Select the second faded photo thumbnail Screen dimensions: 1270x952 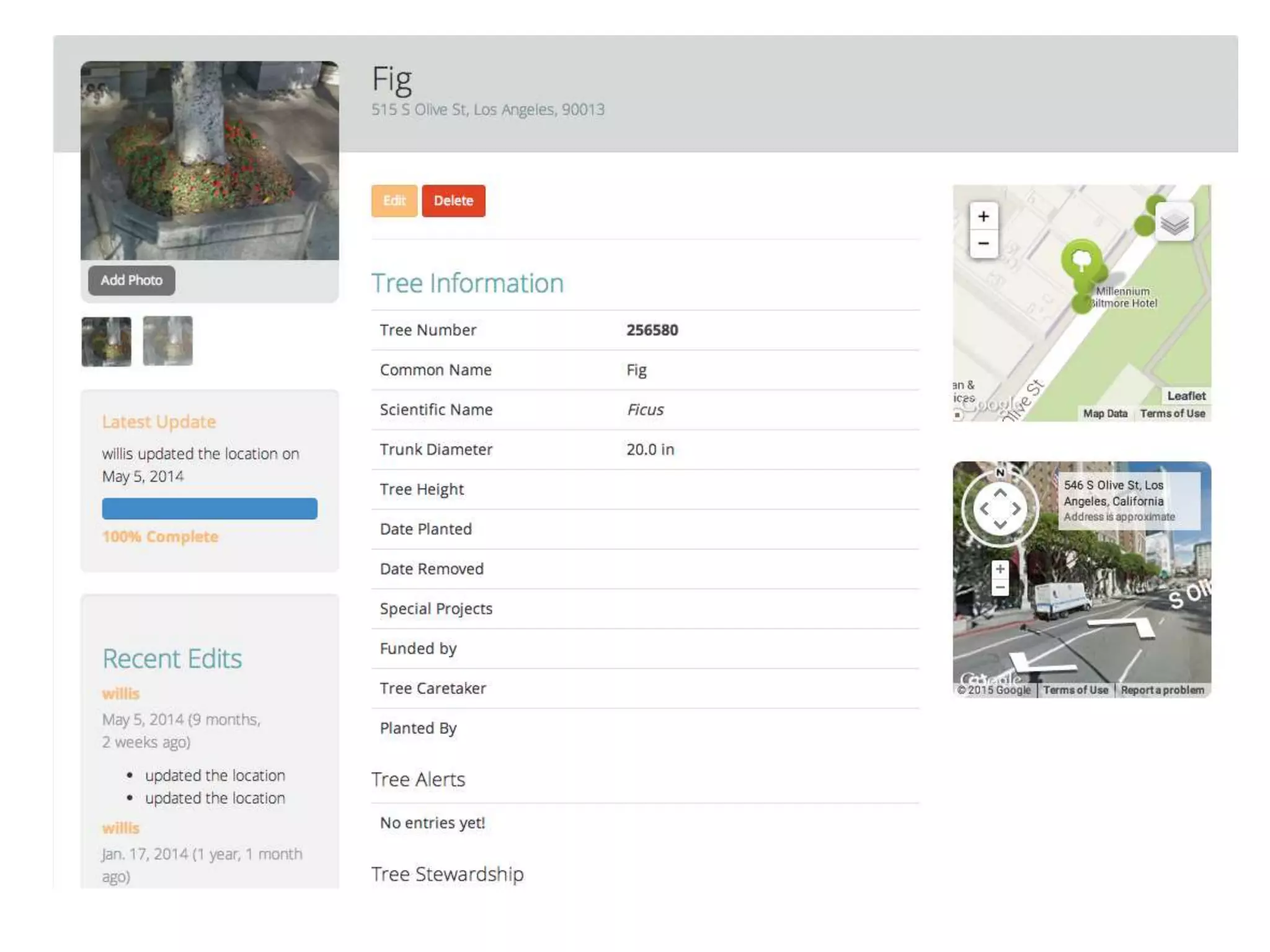point(167,342)
